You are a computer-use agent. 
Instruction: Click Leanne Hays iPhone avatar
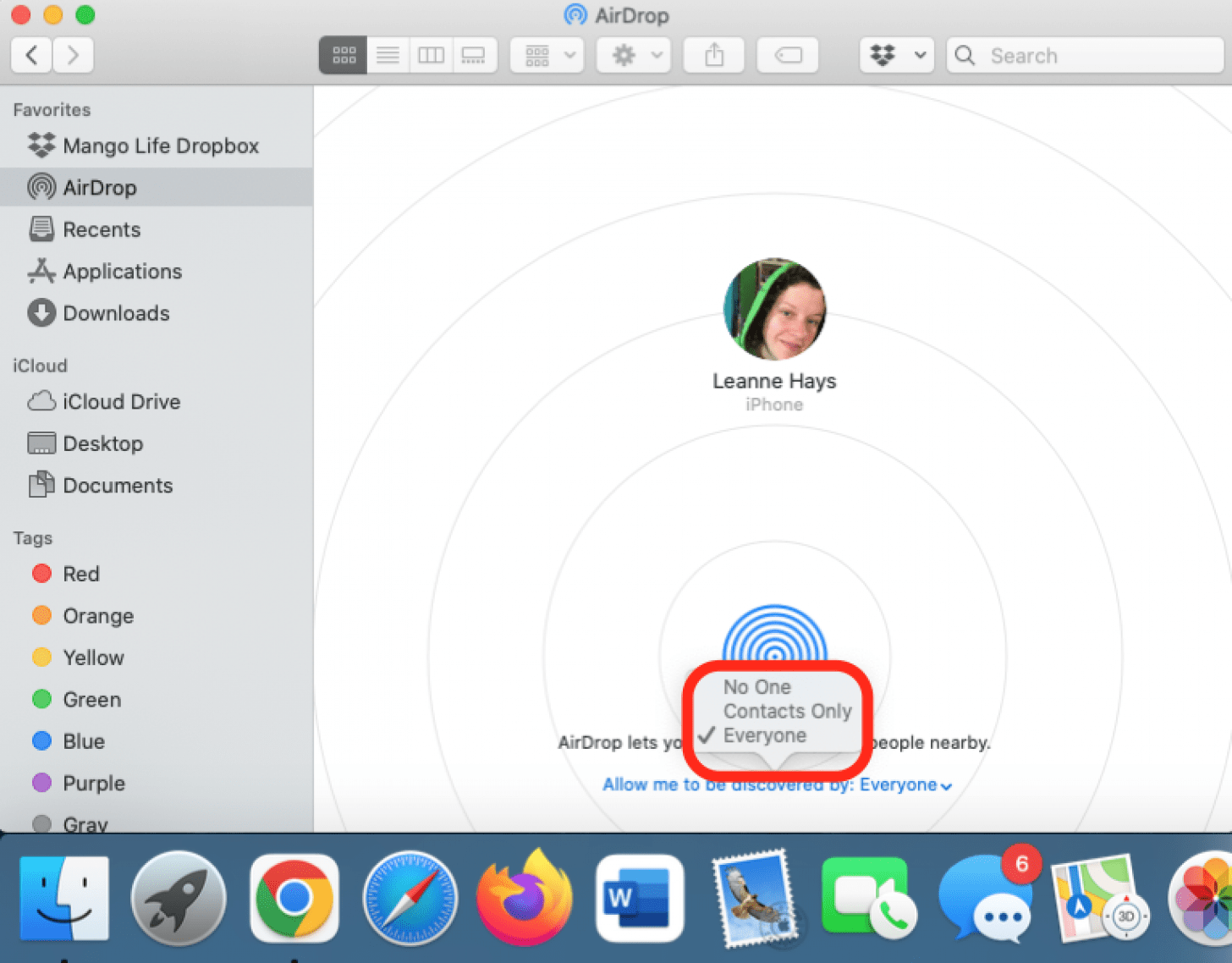pos(774,310)
